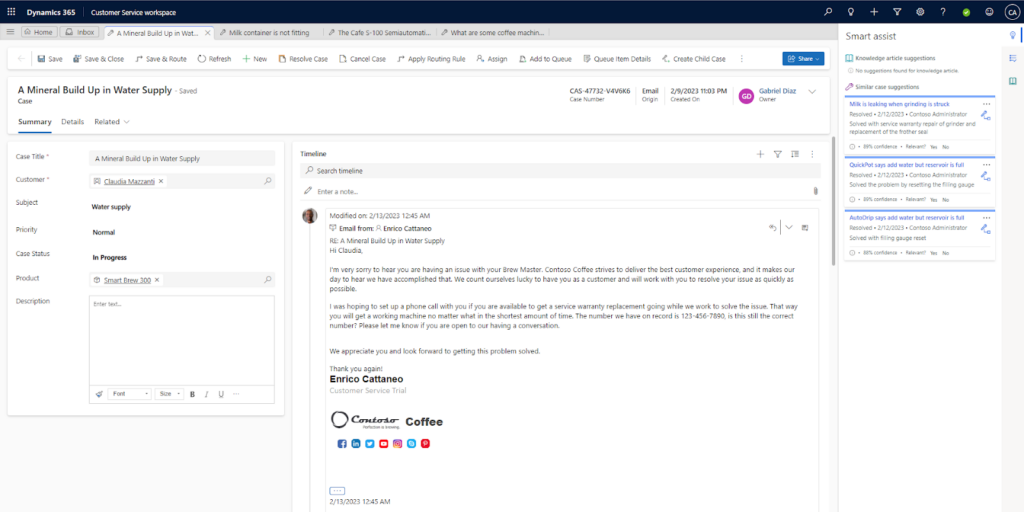Screen dimensions: 1024x512
Task: Click the attachment paperclip in note box
Action: coord(815,191)
